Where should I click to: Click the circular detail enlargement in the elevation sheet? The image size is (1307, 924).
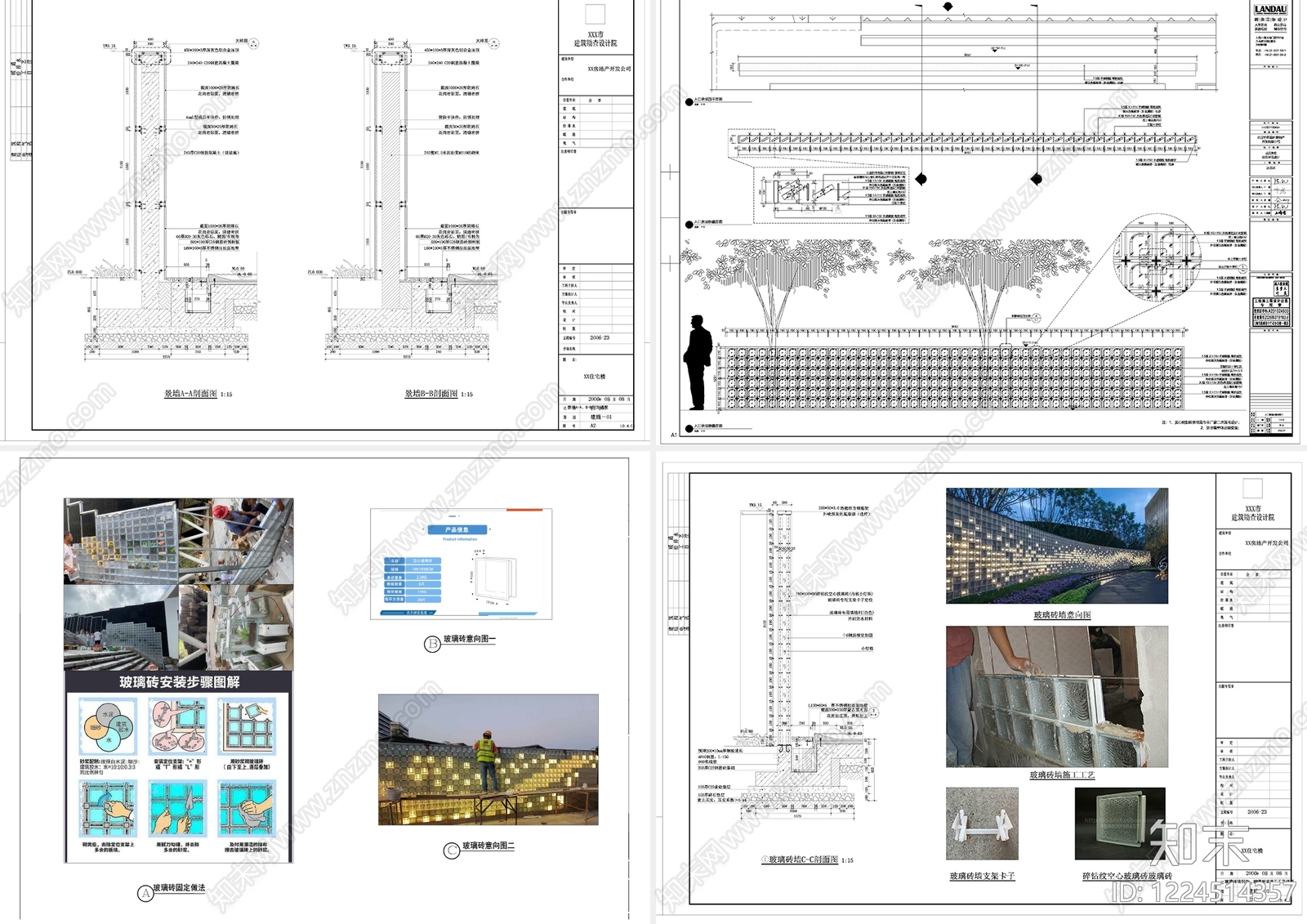1156,257
